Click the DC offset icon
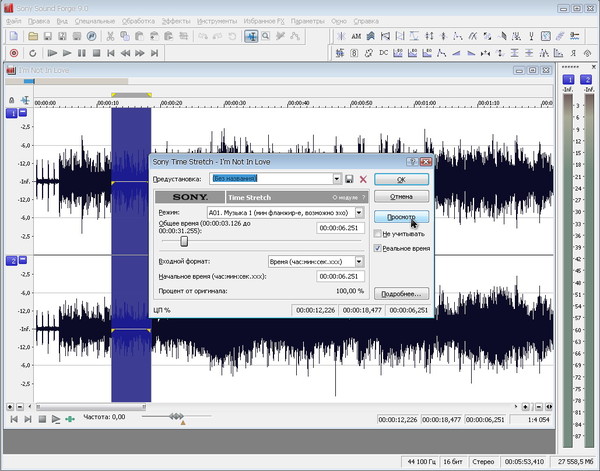The width and height of the screenshot is (600, 471). pos(383,53)
